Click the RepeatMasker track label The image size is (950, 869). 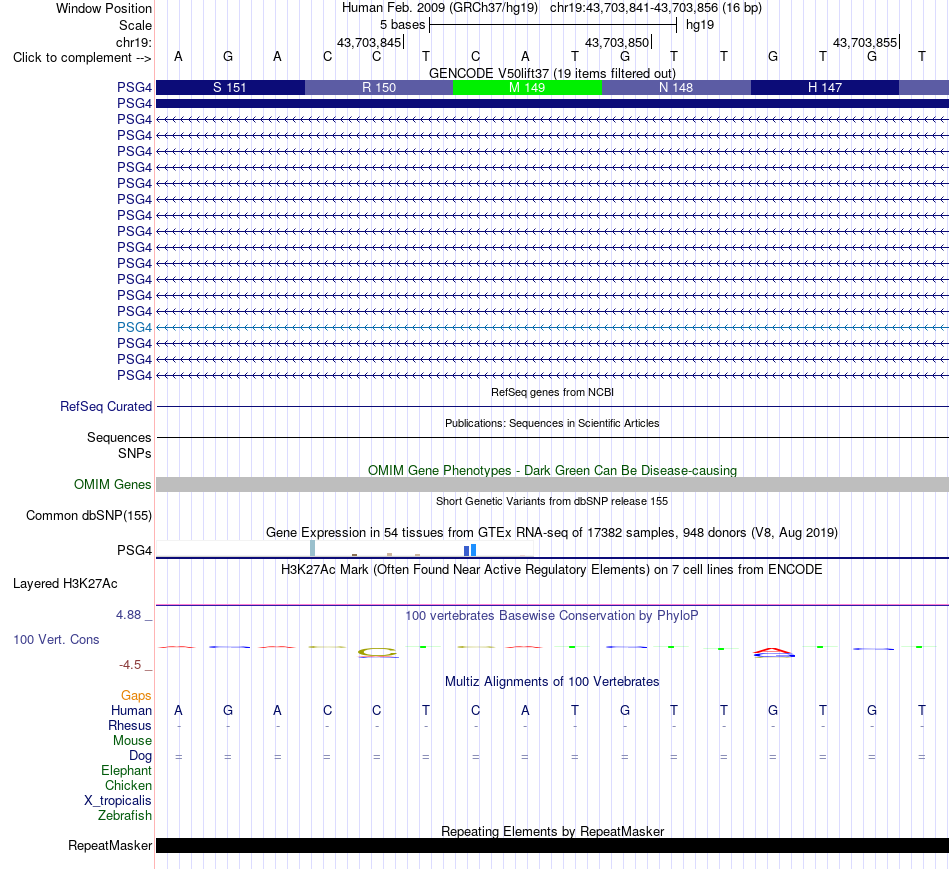[110, 845]
